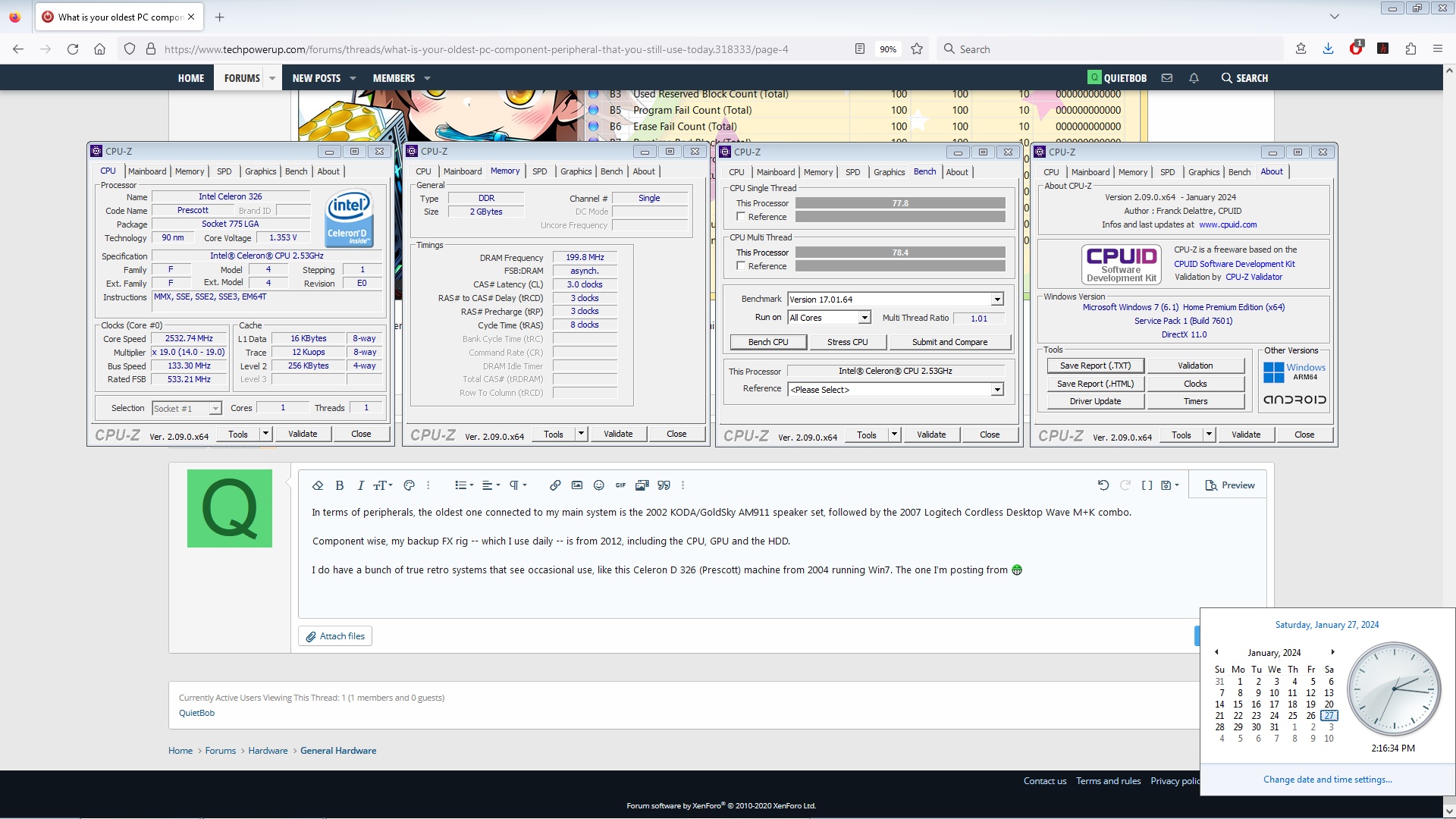Click the media embed icon

[642, 485]
